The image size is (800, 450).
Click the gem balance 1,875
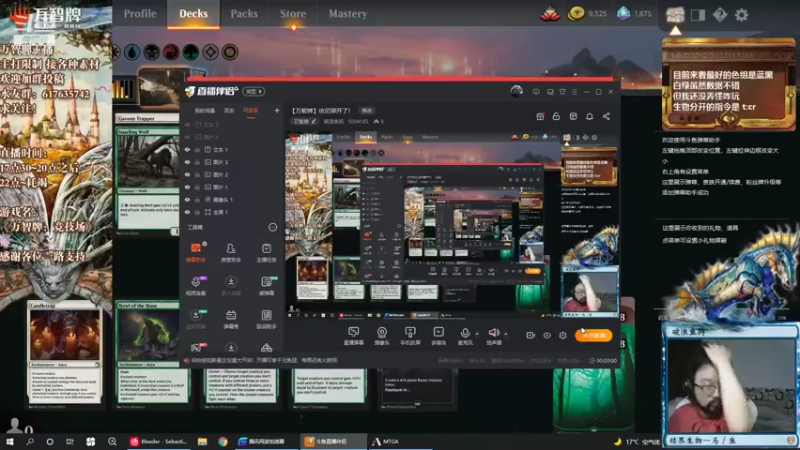click(634, 14)
